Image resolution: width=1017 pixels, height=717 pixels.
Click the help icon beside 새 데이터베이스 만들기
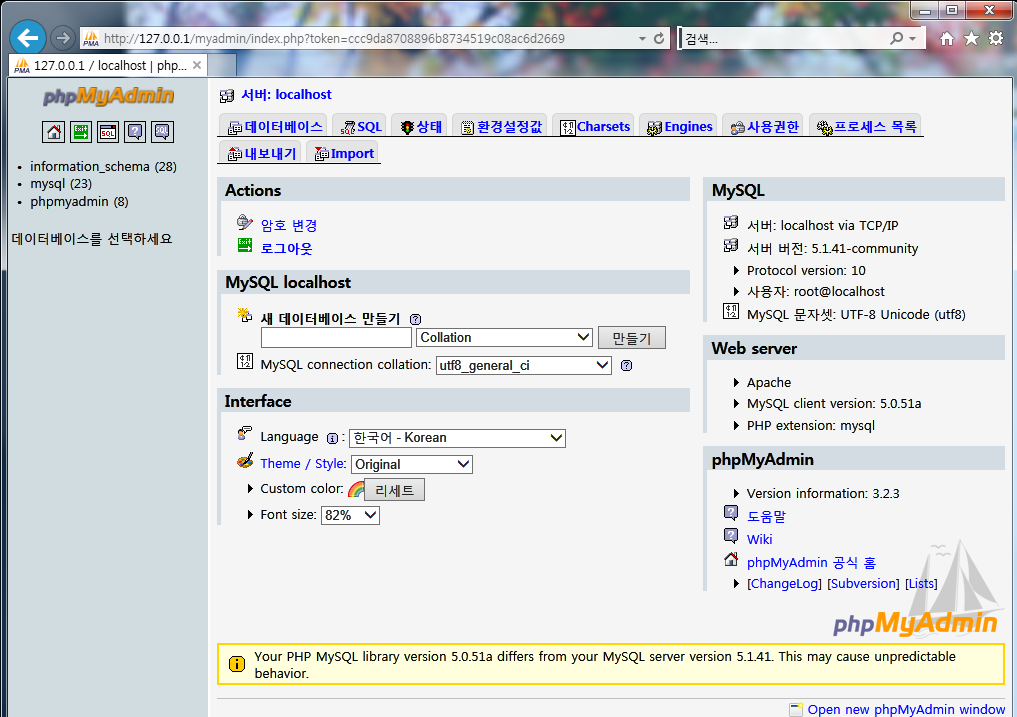pos(415,319)
